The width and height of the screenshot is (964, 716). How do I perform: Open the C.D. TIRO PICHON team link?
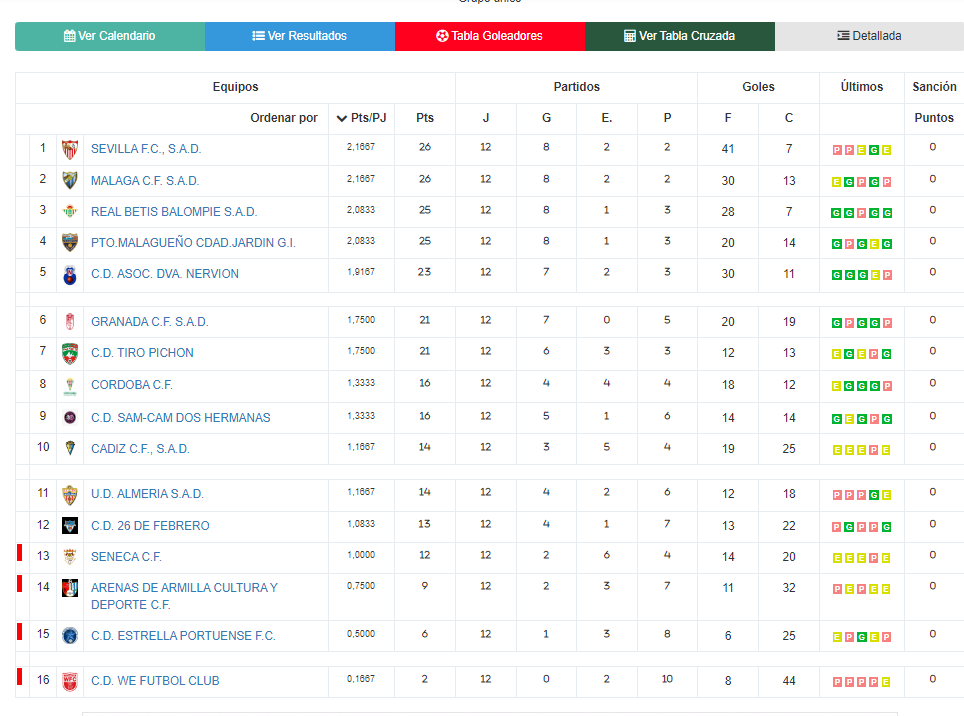[x=142, y=353]
